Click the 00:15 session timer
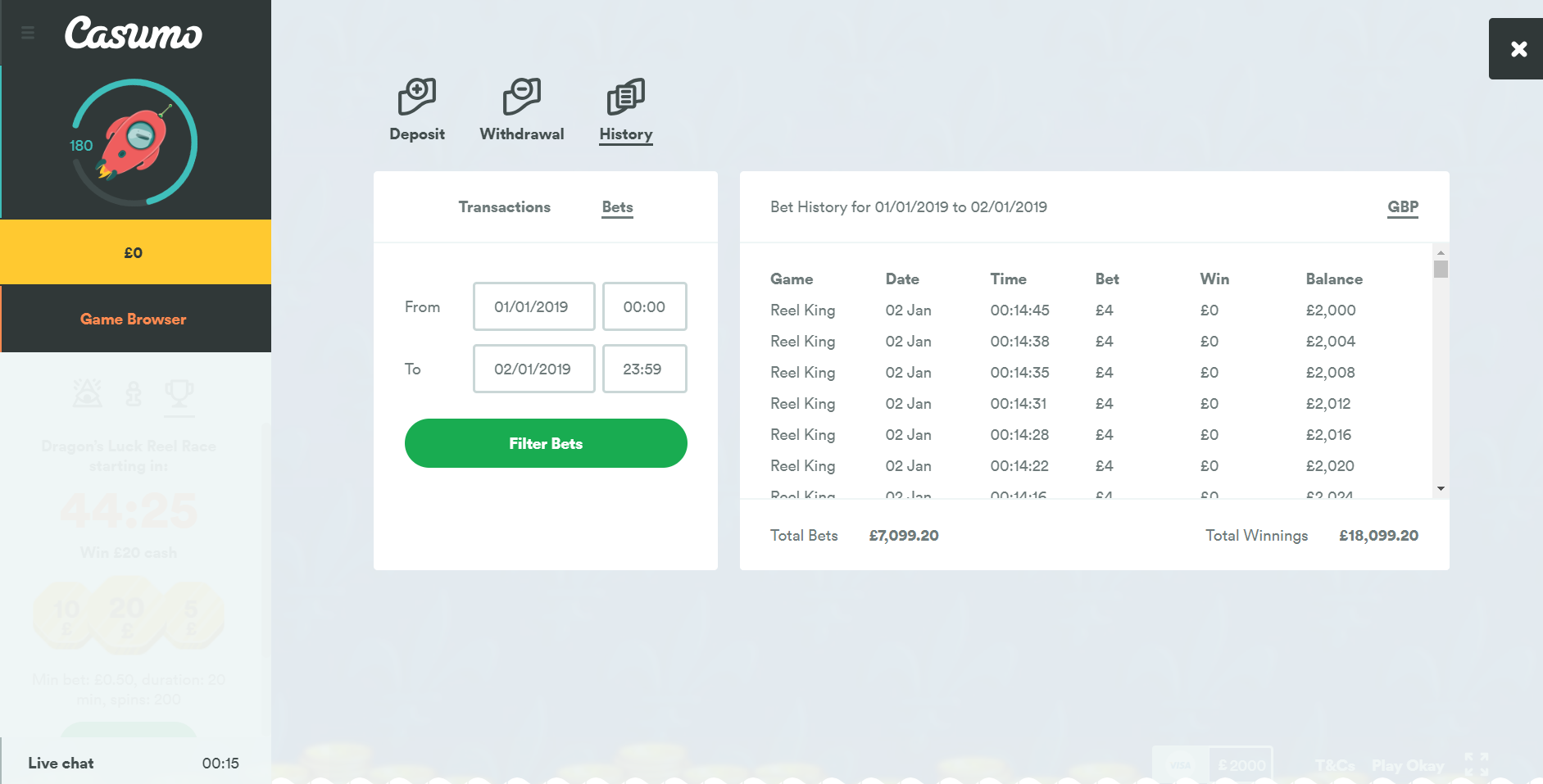Screen dimensions: 1543x784 (x=220, y=764)
